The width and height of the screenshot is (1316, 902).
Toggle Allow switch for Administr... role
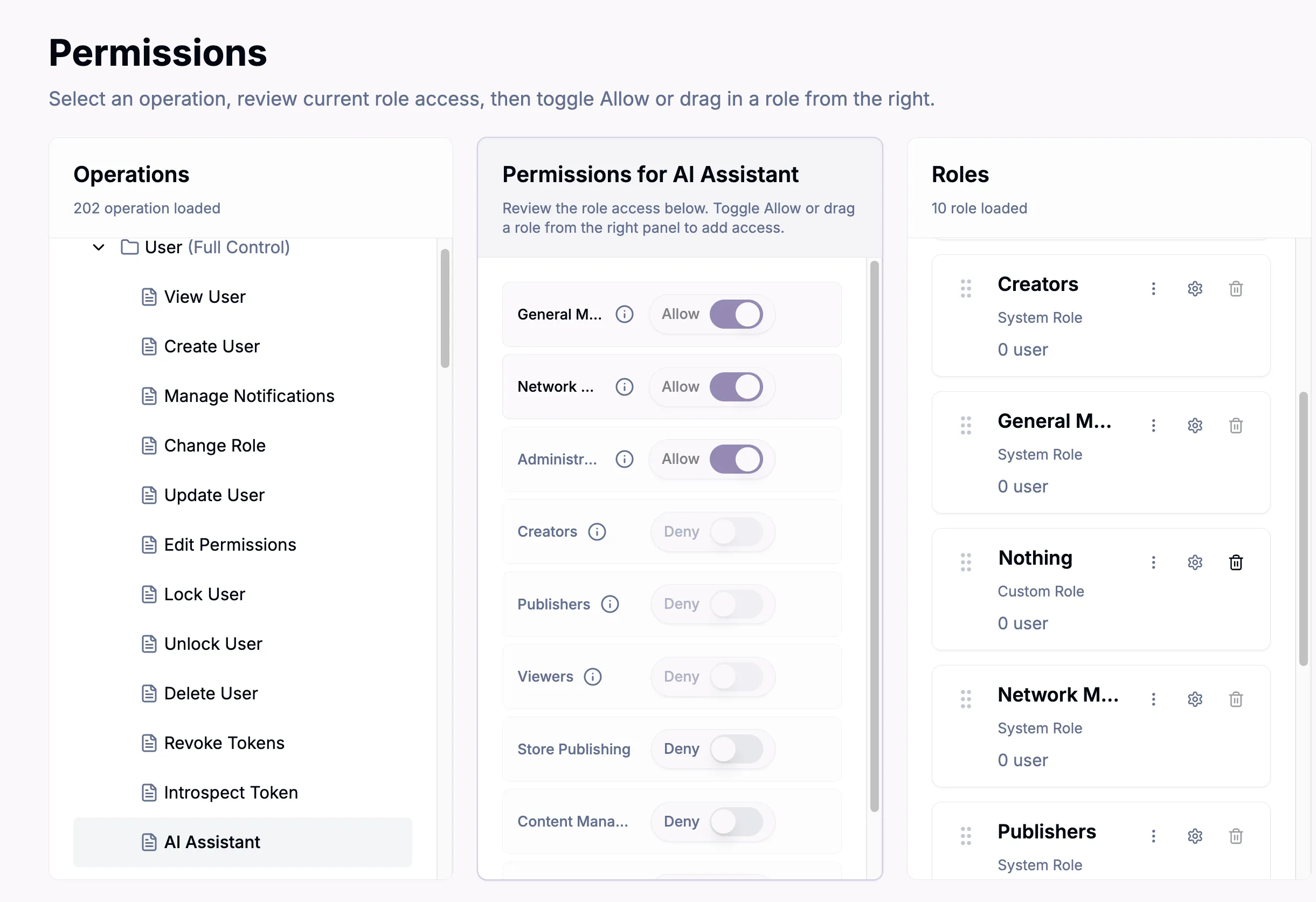736,459
